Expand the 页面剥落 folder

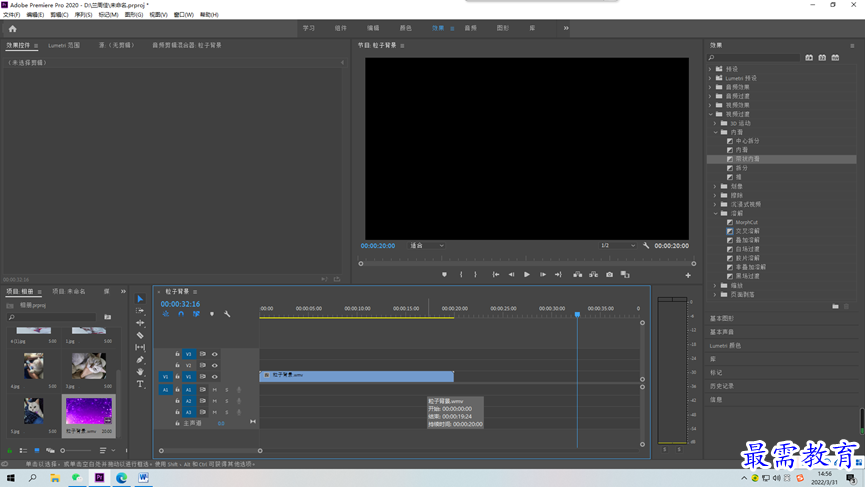(716, 295)
